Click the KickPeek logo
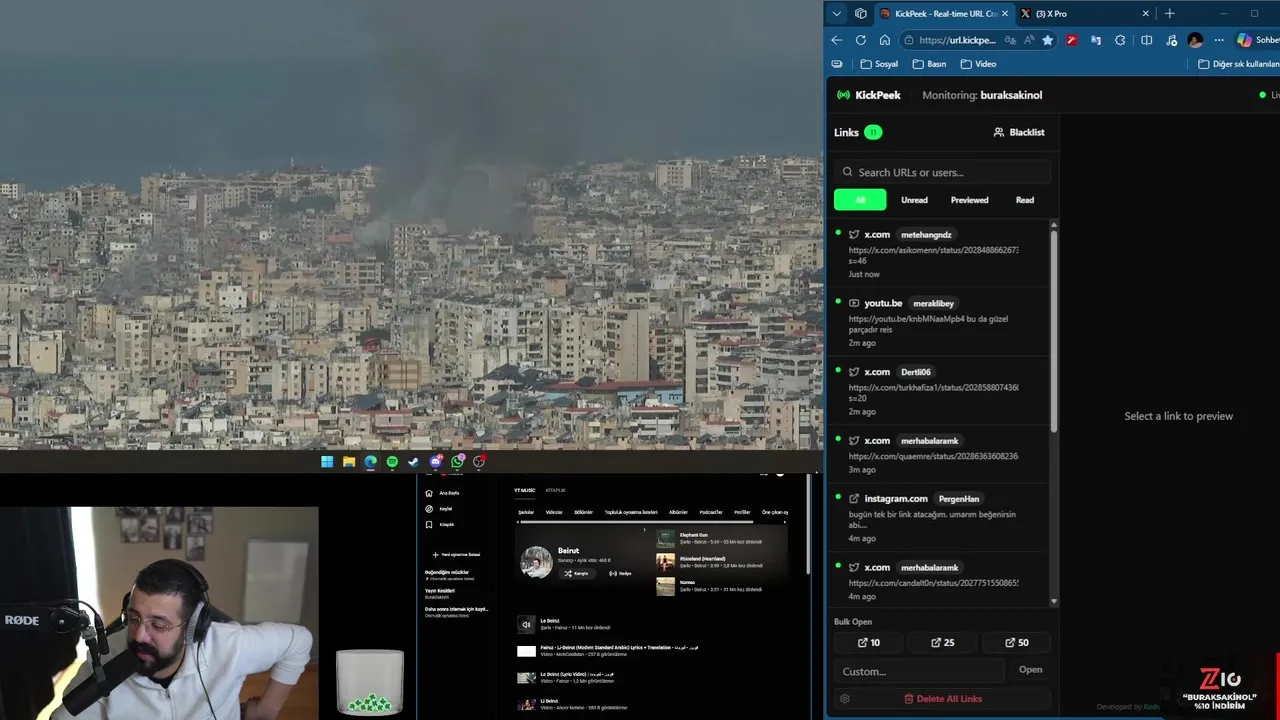The image size is (1280, 720). click(x=868, y=95)
